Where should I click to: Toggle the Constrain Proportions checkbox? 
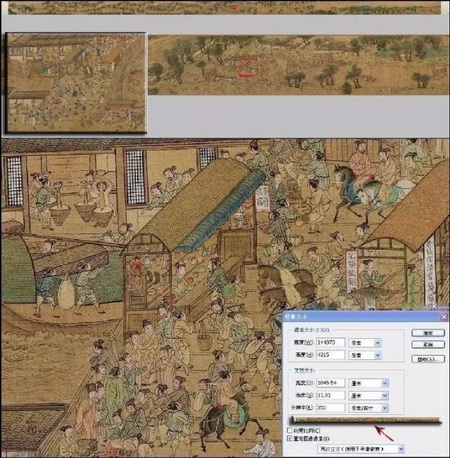290,430
